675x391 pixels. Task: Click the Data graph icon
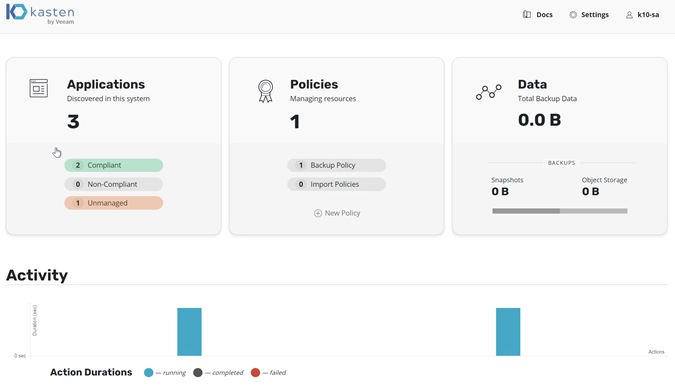pos(489,92)
